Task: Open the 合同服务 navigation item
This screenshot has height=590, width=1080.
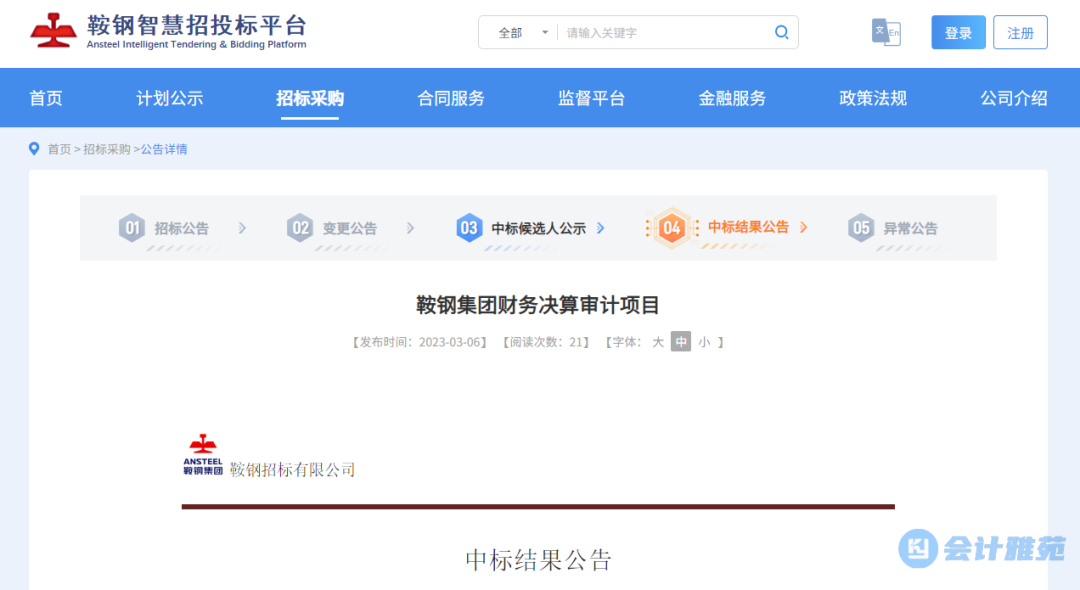Action: 450,98
